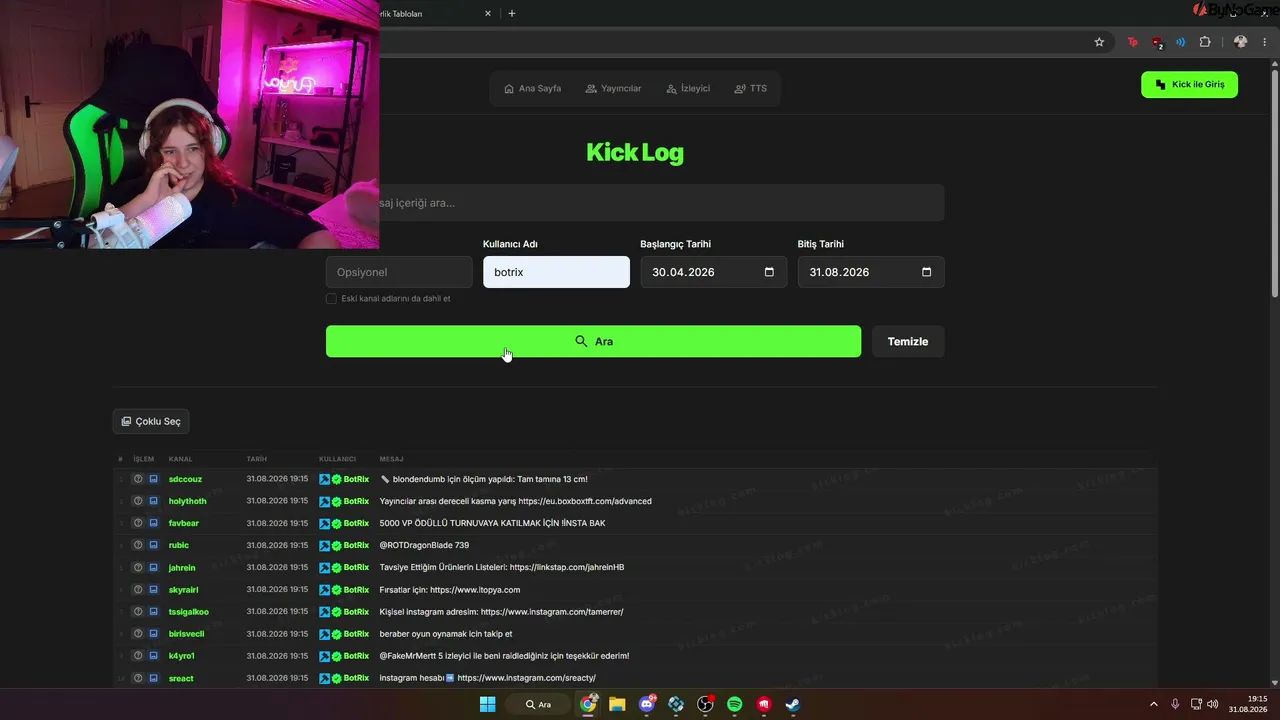This screenshot has width=1280, height=720.
Task: Open the image icon for the favbear row
Action: (x=153, y=523)
